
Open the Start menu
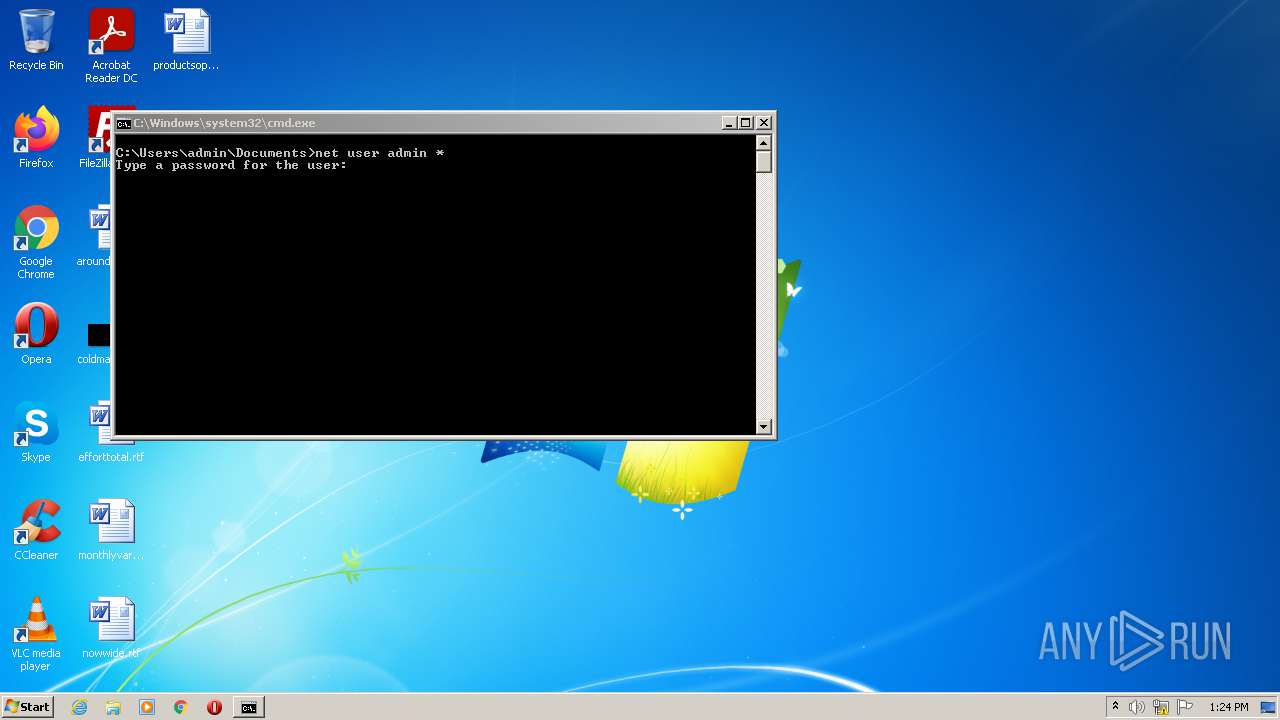[27, 707]
